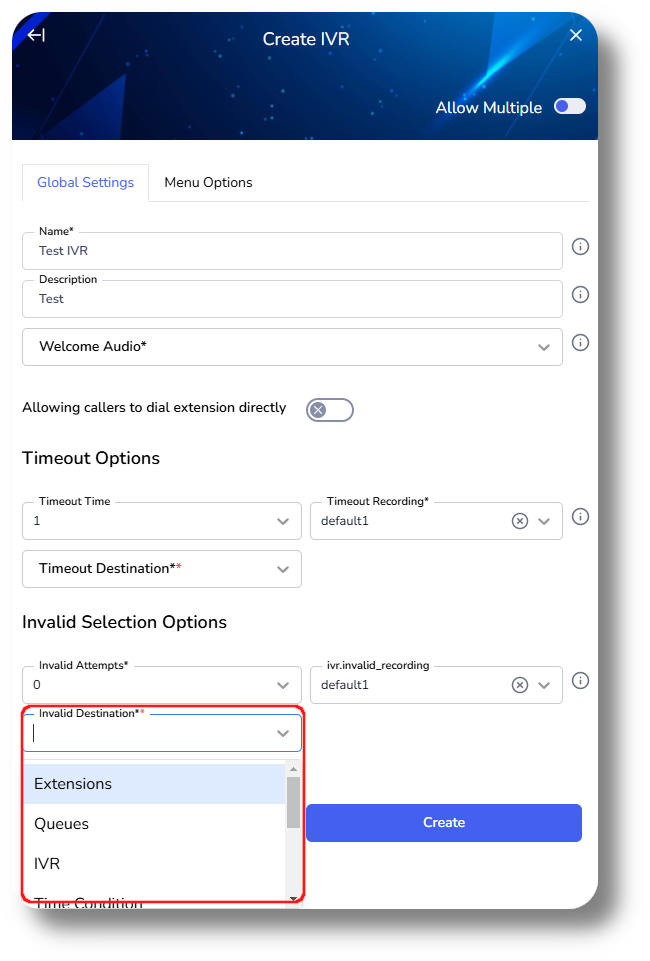Switch to the Menu Options tab
Viewport: 650px width, 961px height.
tap(208, 182)
